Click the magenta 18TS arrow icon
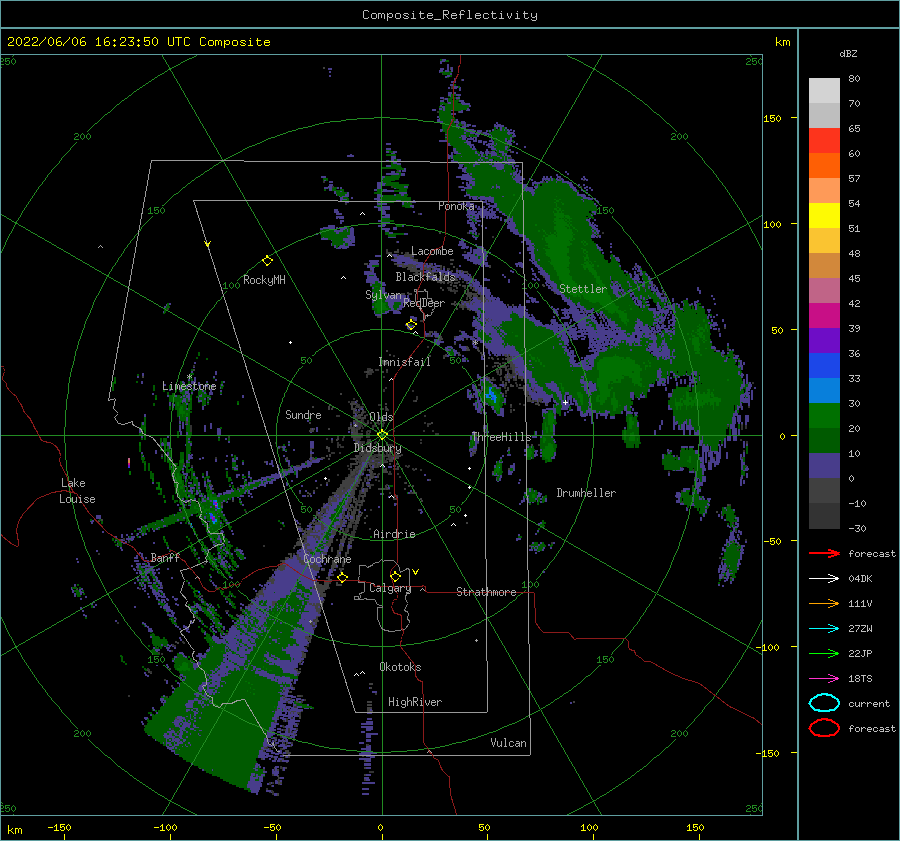Viewport: 900px width, 841px height. click(824, 679)
